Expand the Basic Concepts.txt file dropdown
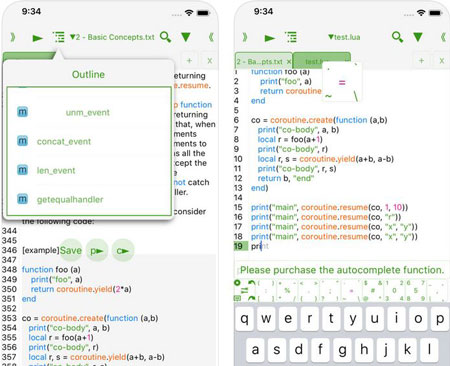Image resolution: width=450 pixels, height=366 pixels. 112,37
